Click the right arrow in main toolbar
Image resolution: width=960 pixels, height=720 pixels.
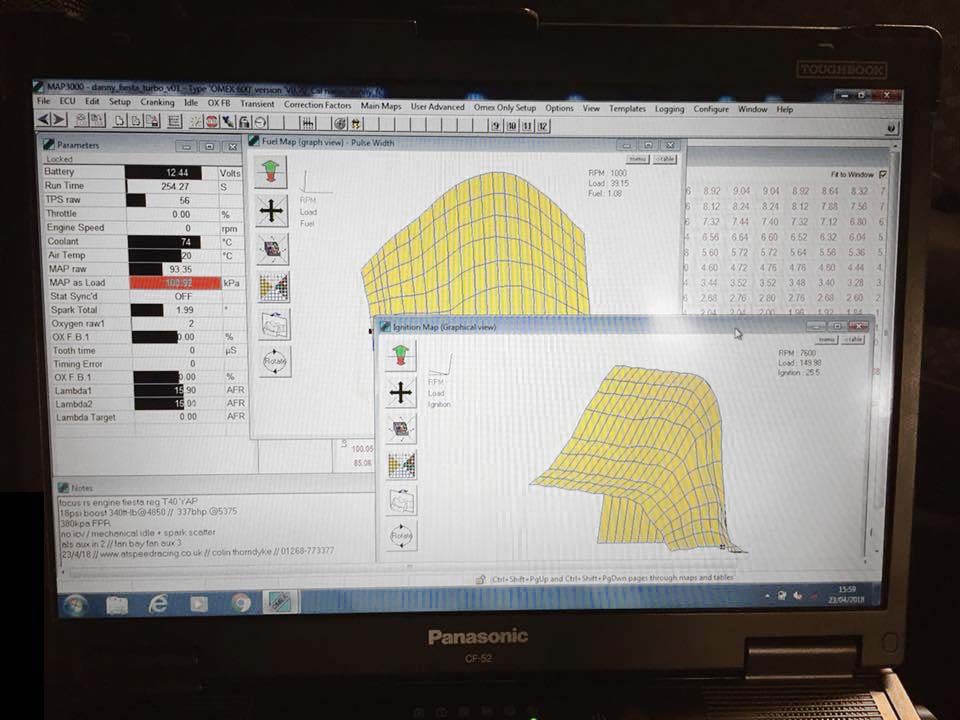pos(59,121)
